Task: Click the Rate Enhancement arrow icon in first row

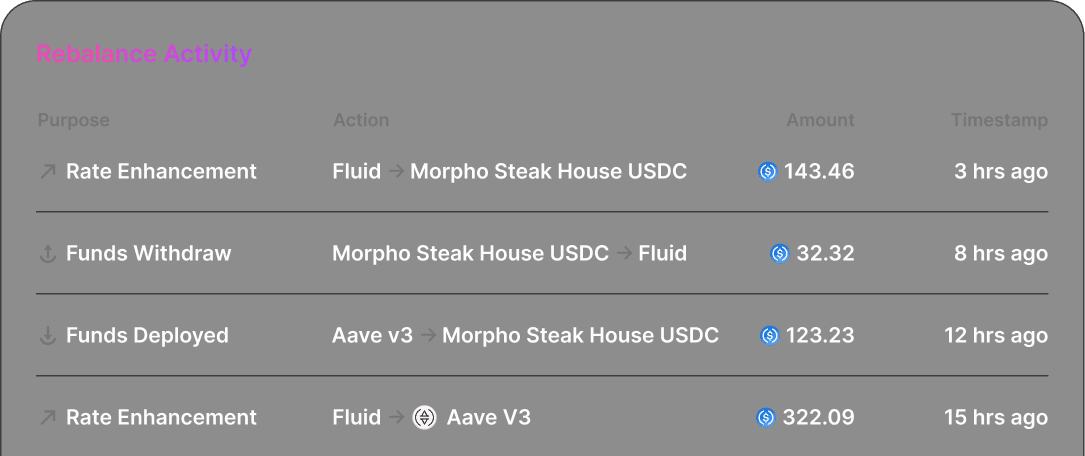Action: (47, 172)
